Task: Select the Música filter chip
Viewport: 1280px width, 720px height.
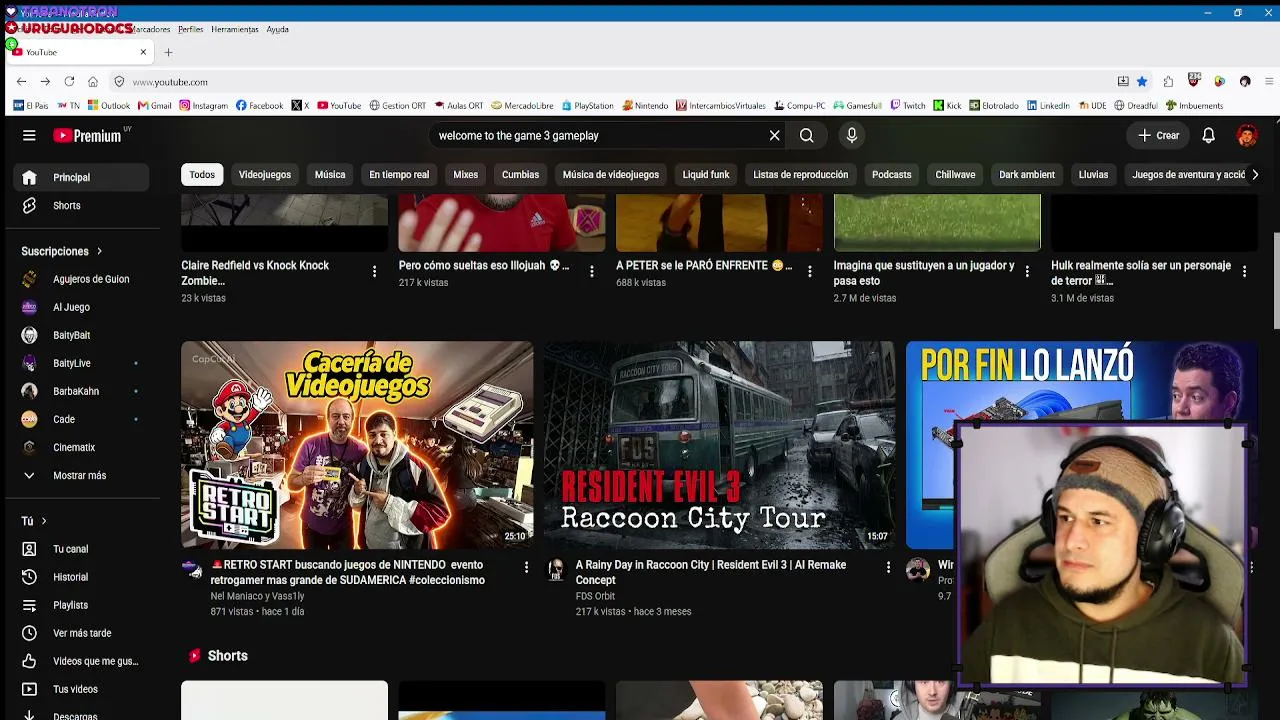Action: click(x=330, y=175)
